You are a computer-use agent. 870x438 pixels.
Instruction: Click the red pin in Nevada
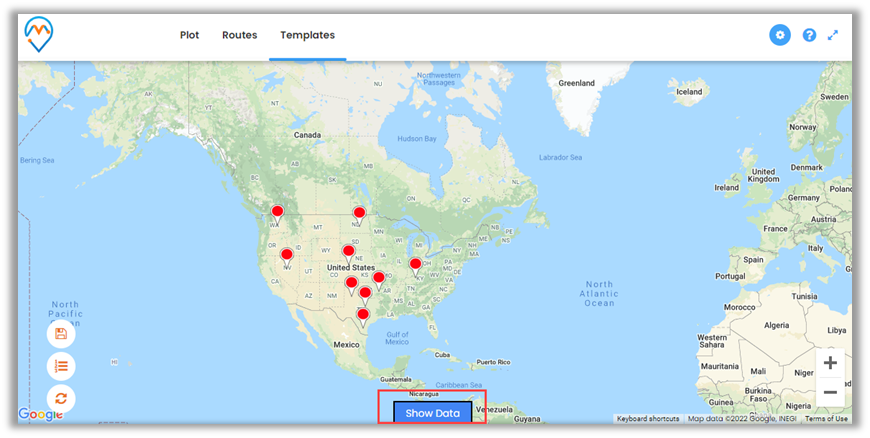coord(287,256)
